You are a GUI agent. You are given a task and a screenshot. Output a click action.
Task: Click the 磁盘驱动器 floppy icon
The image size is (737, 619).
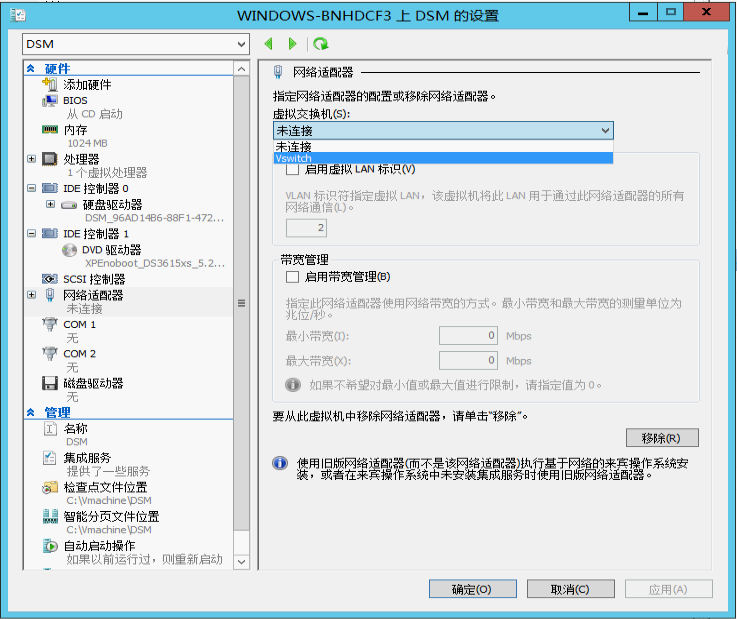tap(49, 383)
